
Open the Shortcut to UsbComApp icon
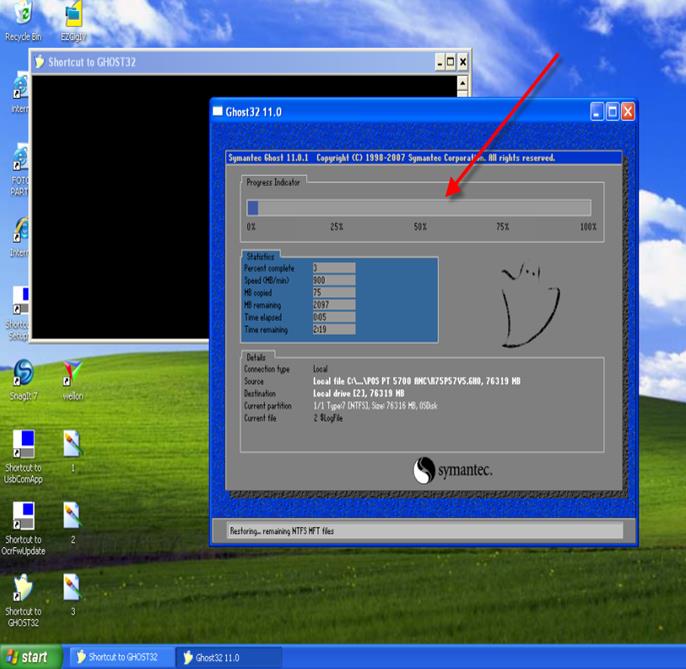coord(23,456)
